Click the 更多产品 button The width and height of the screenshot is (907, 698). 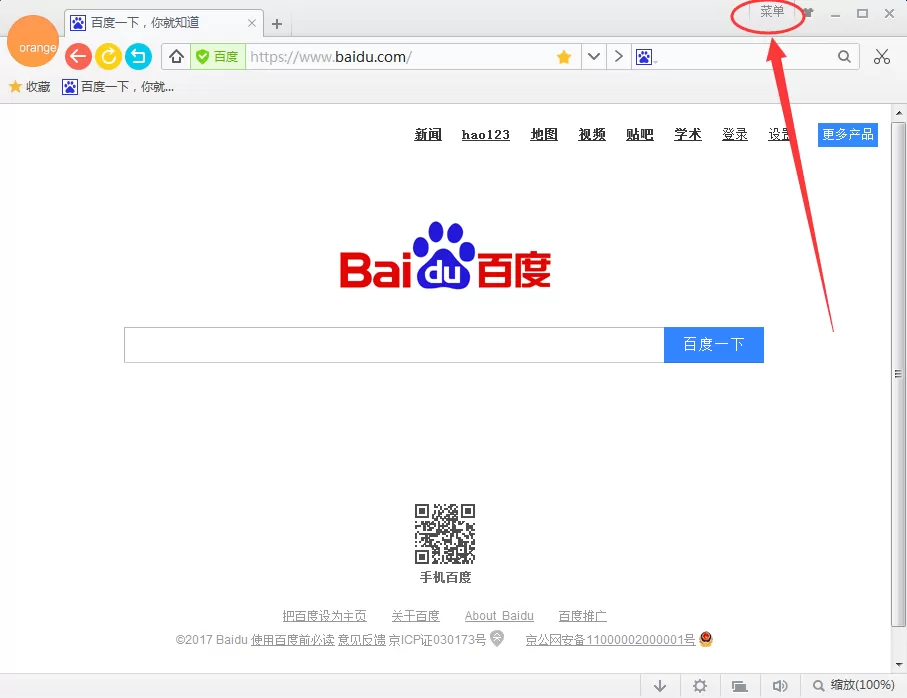(x=847, y=135)
